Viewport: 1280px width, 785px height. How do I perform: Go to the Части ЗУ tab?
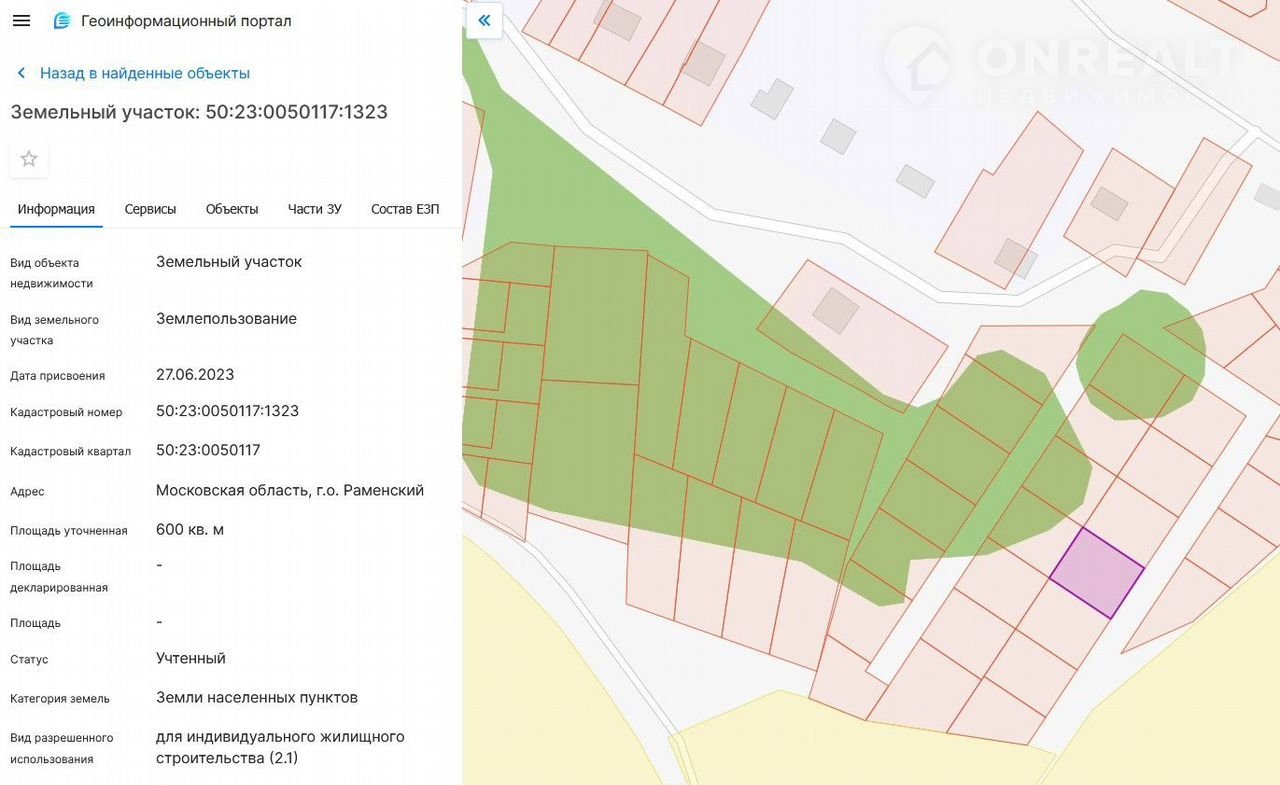(x=315, y=209)
